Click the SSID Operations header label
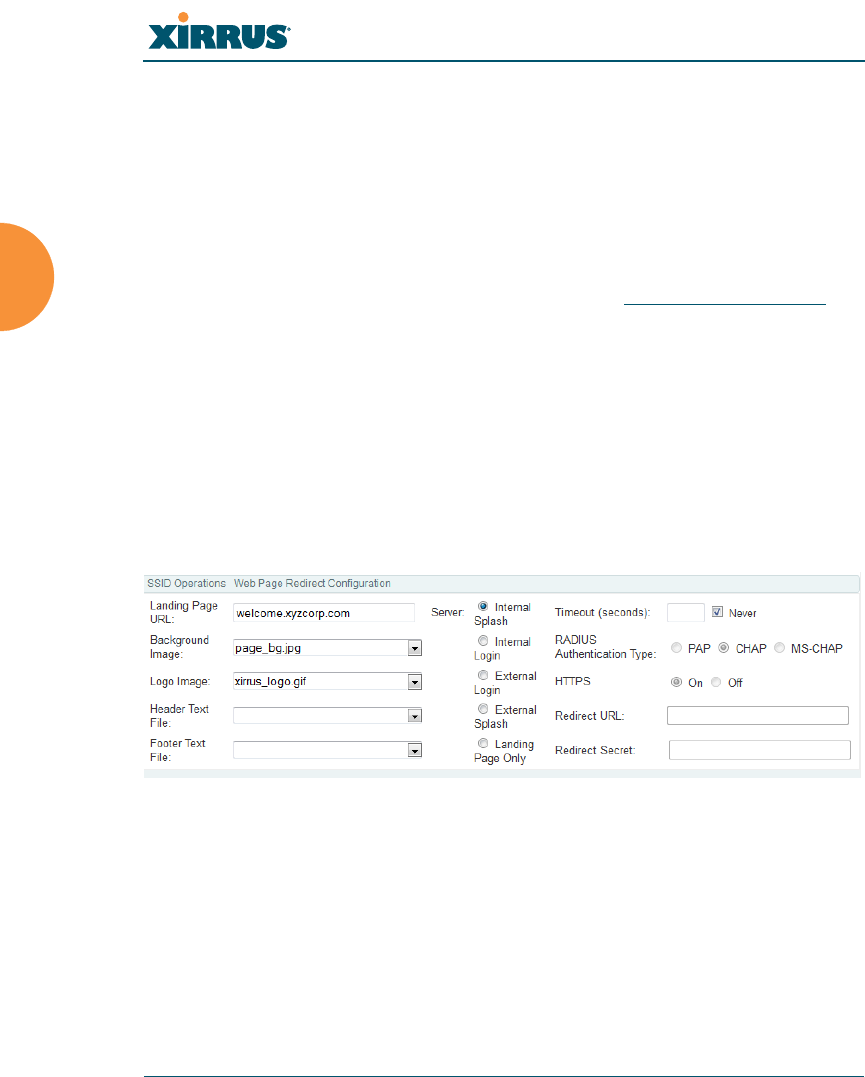Image resolution: width=865 pixels, height=1077 pixels. pos(186,583)
